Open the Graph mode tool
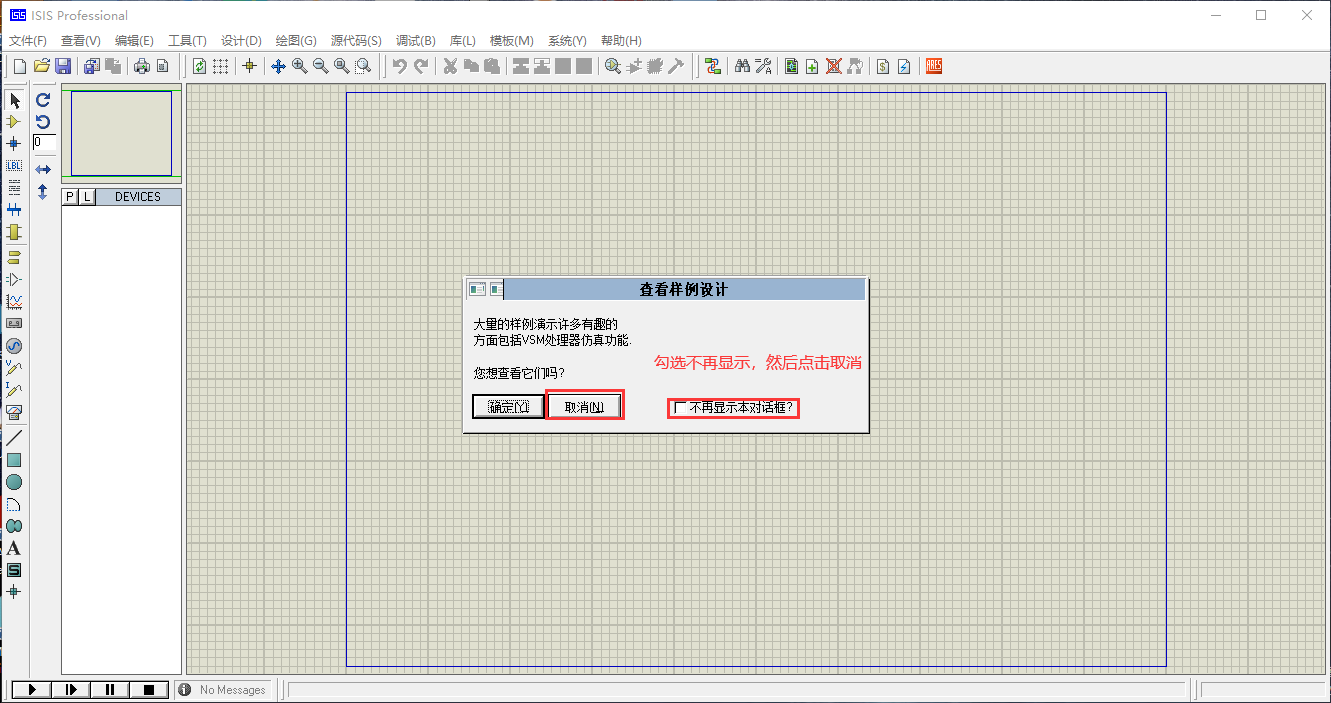 (14, 301)
